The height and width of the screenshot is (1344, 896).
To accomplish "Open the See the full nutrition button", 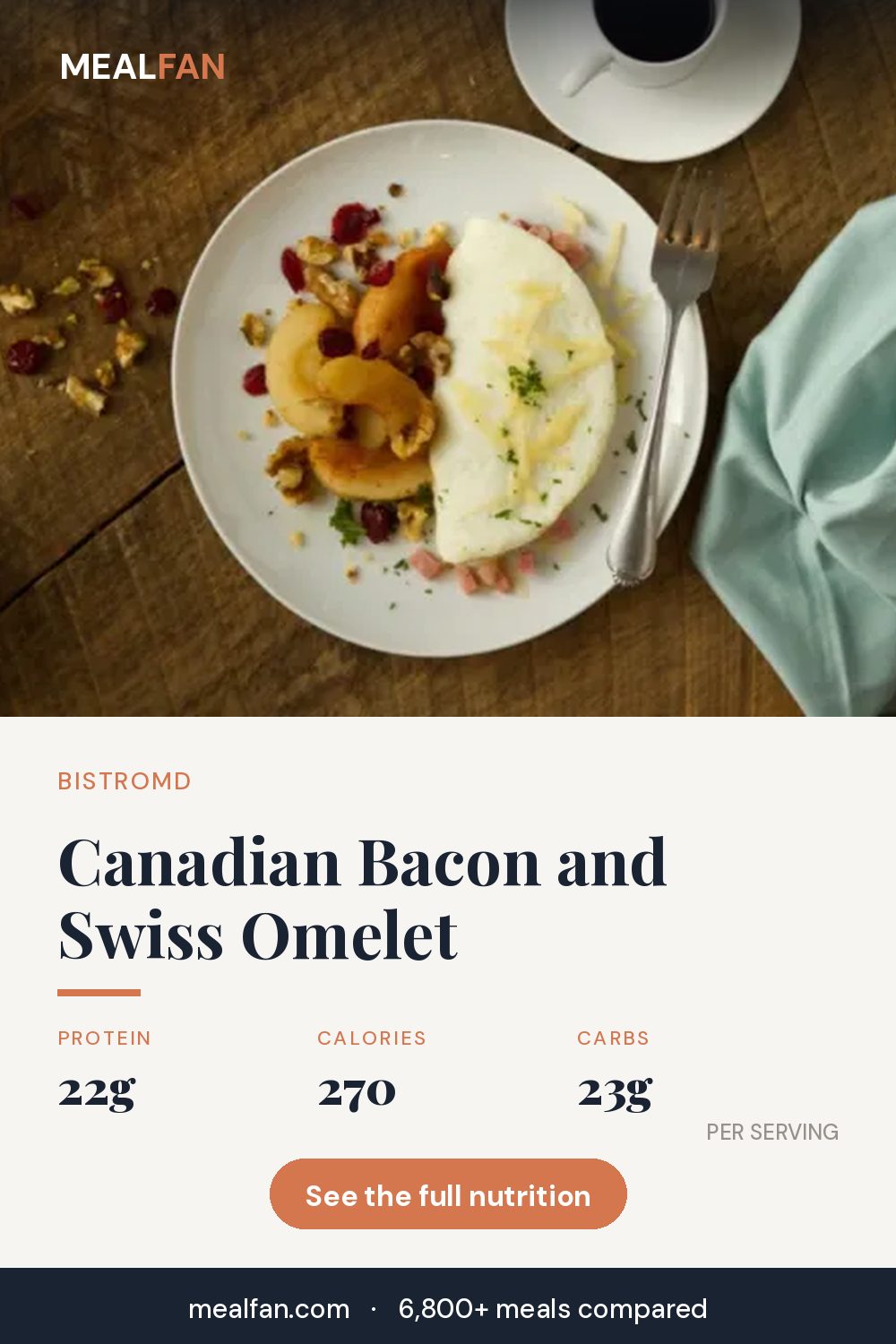I will (448, 1194).
